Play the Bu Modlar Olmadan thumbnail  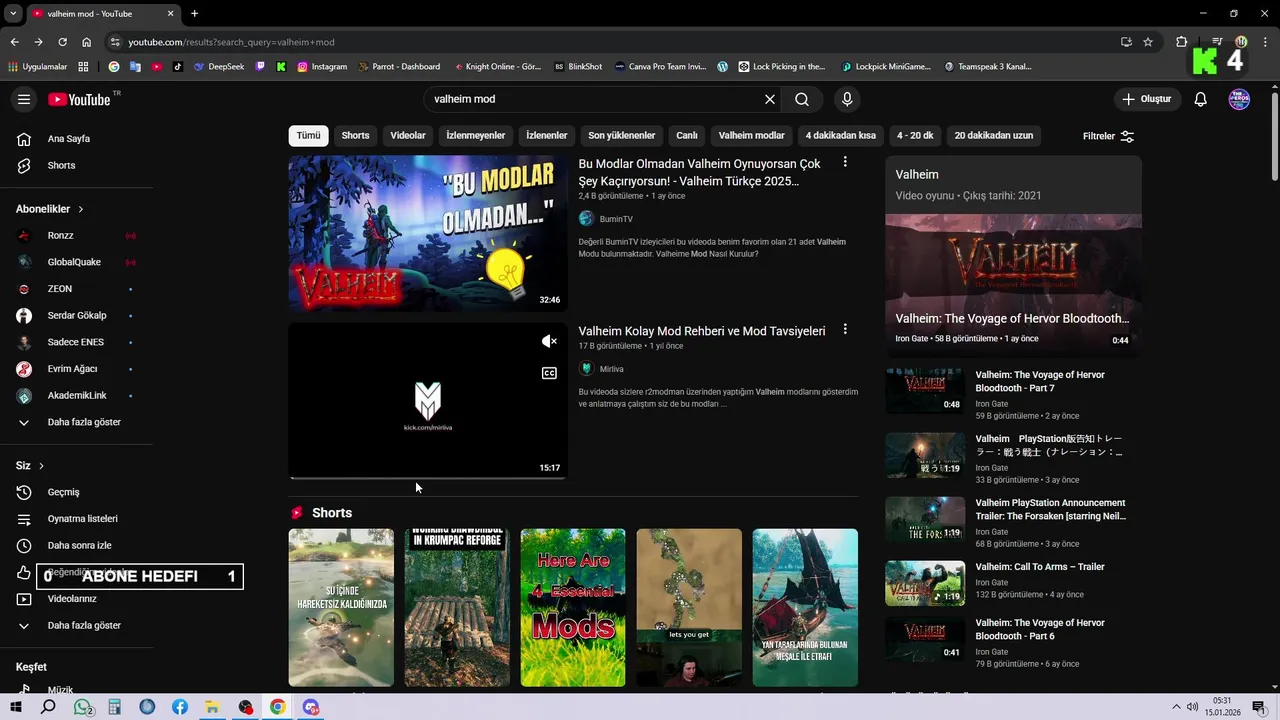tap(428, 233)
